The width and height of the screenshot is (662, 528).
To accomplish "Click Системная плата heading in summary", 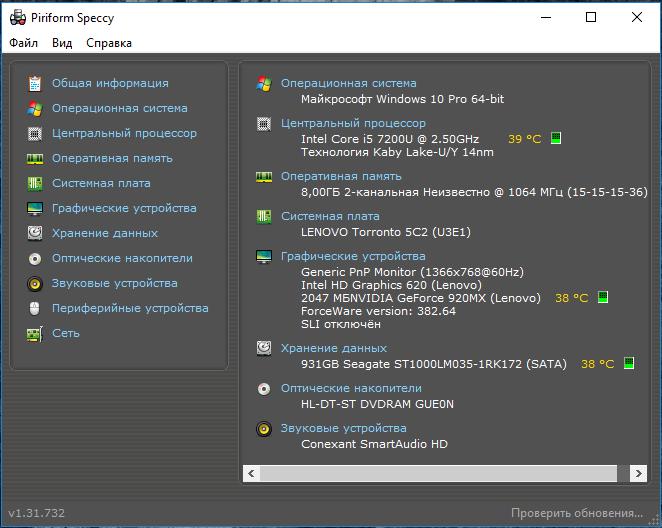I will [330, 216].
